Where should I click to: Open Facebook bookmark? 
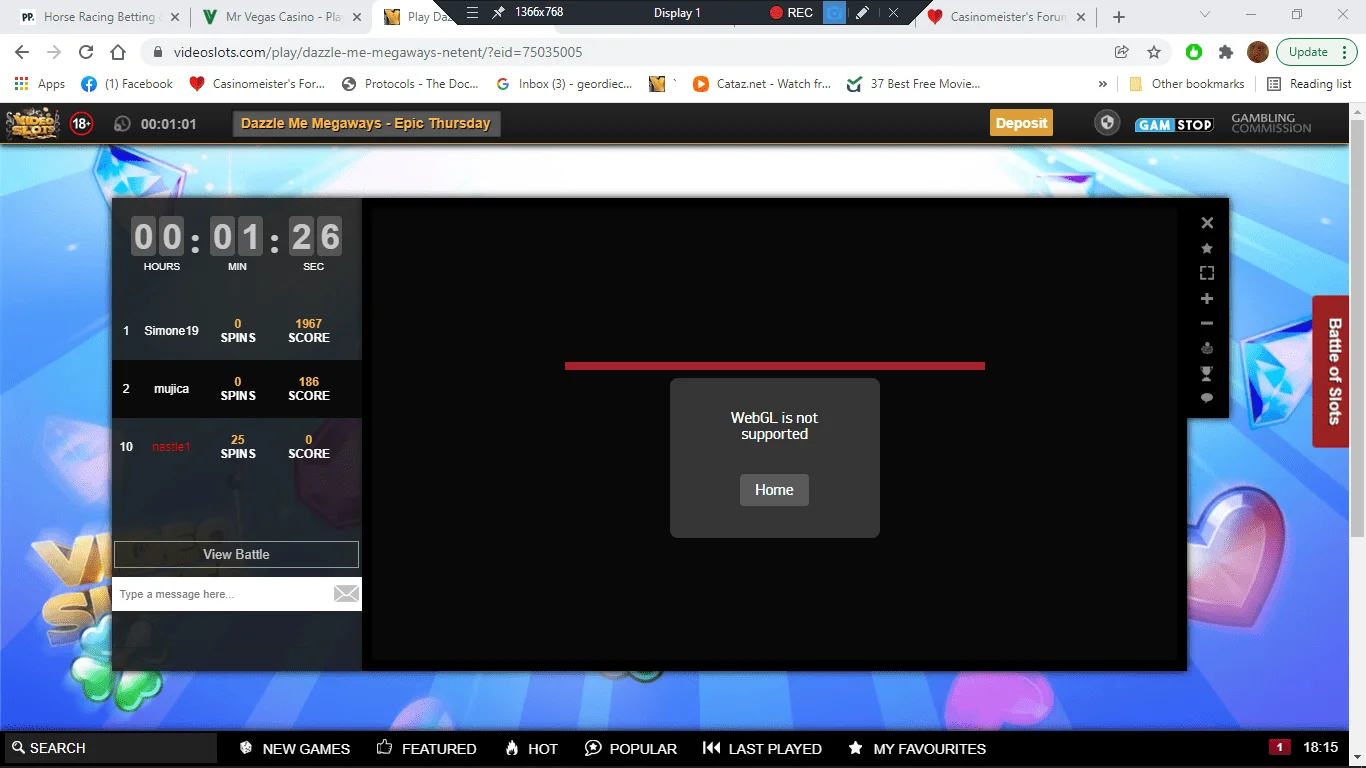(x=127, y=84)
